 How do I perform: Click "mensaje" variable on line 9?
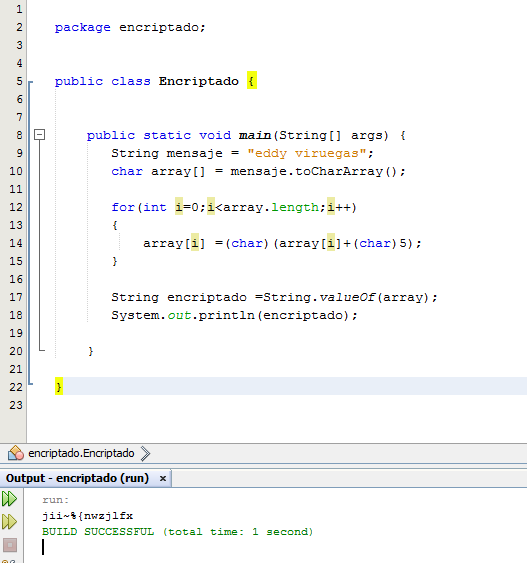pyautogui.click(x=195, y=154)
